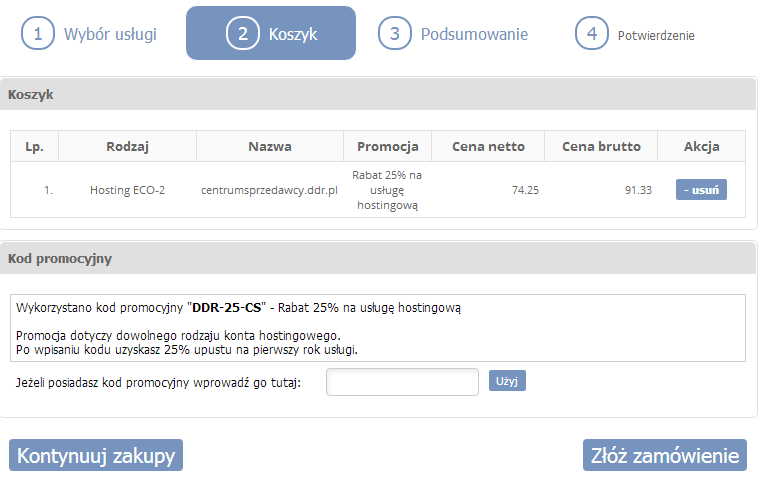
Task: Focus the promo code input field
Action: pos(402,382)
